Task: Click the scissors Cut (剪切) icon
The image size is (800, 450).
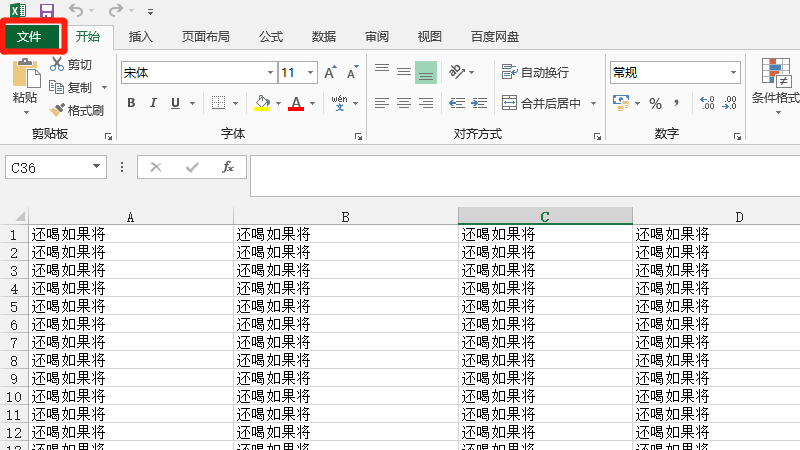Action: tap(57, 65)
